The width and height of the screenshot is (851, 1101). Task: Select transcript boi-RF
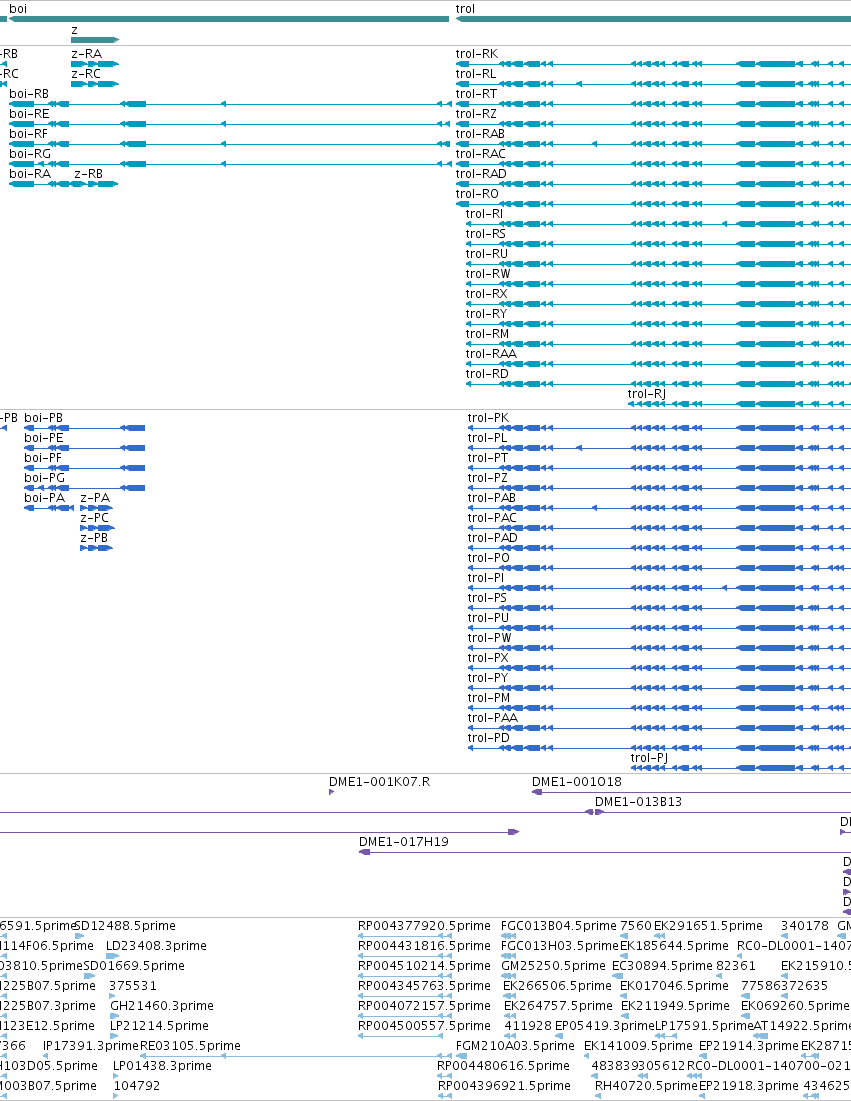click(x=230, y=144)
